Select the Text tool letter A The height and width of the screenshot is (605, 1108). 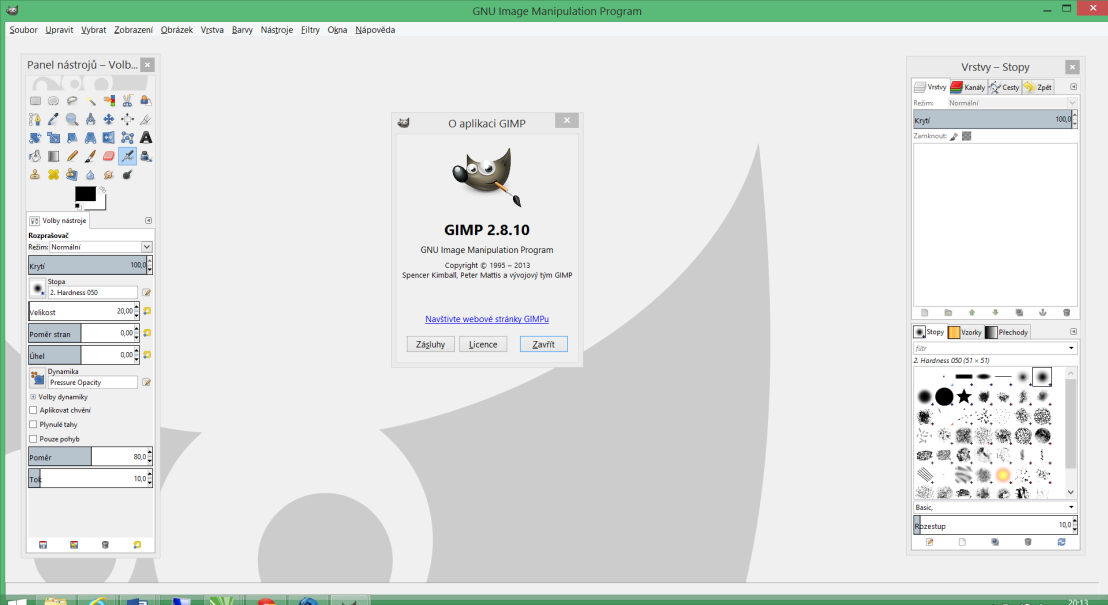click(x=146, y=137)
